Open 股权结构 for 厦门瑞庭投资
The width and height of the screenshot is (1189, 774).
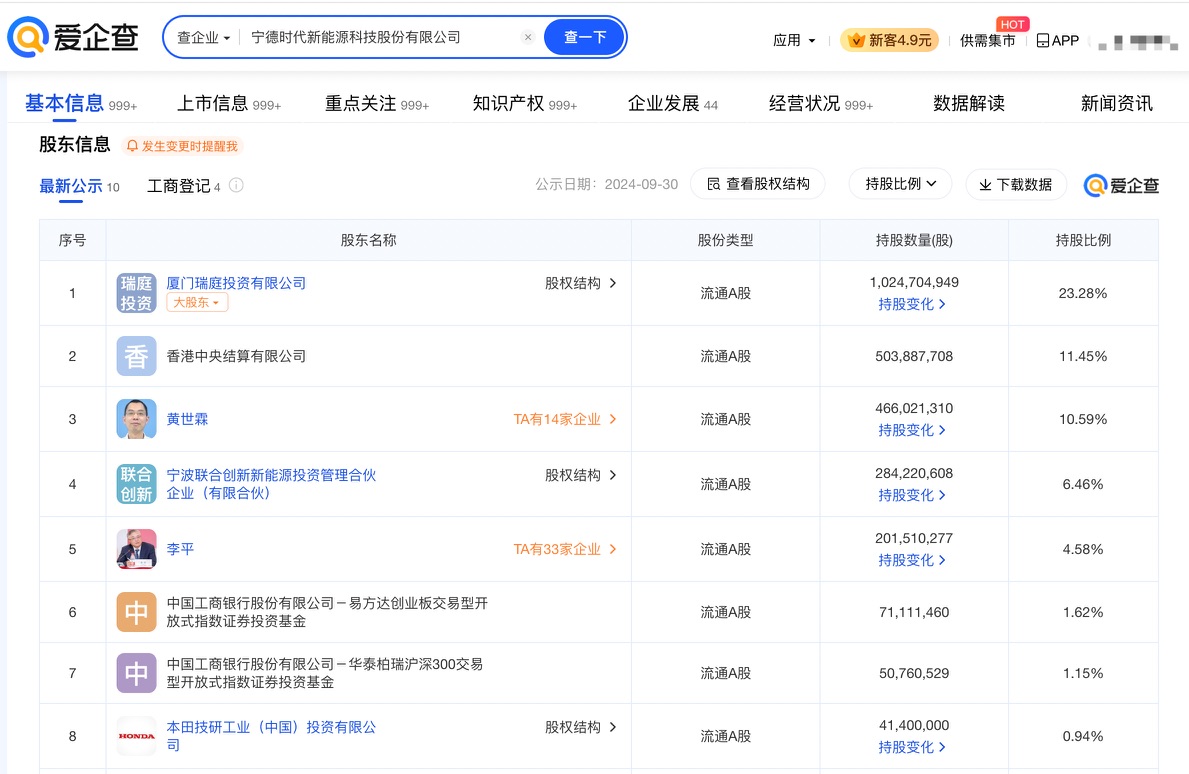click(581, 283)
